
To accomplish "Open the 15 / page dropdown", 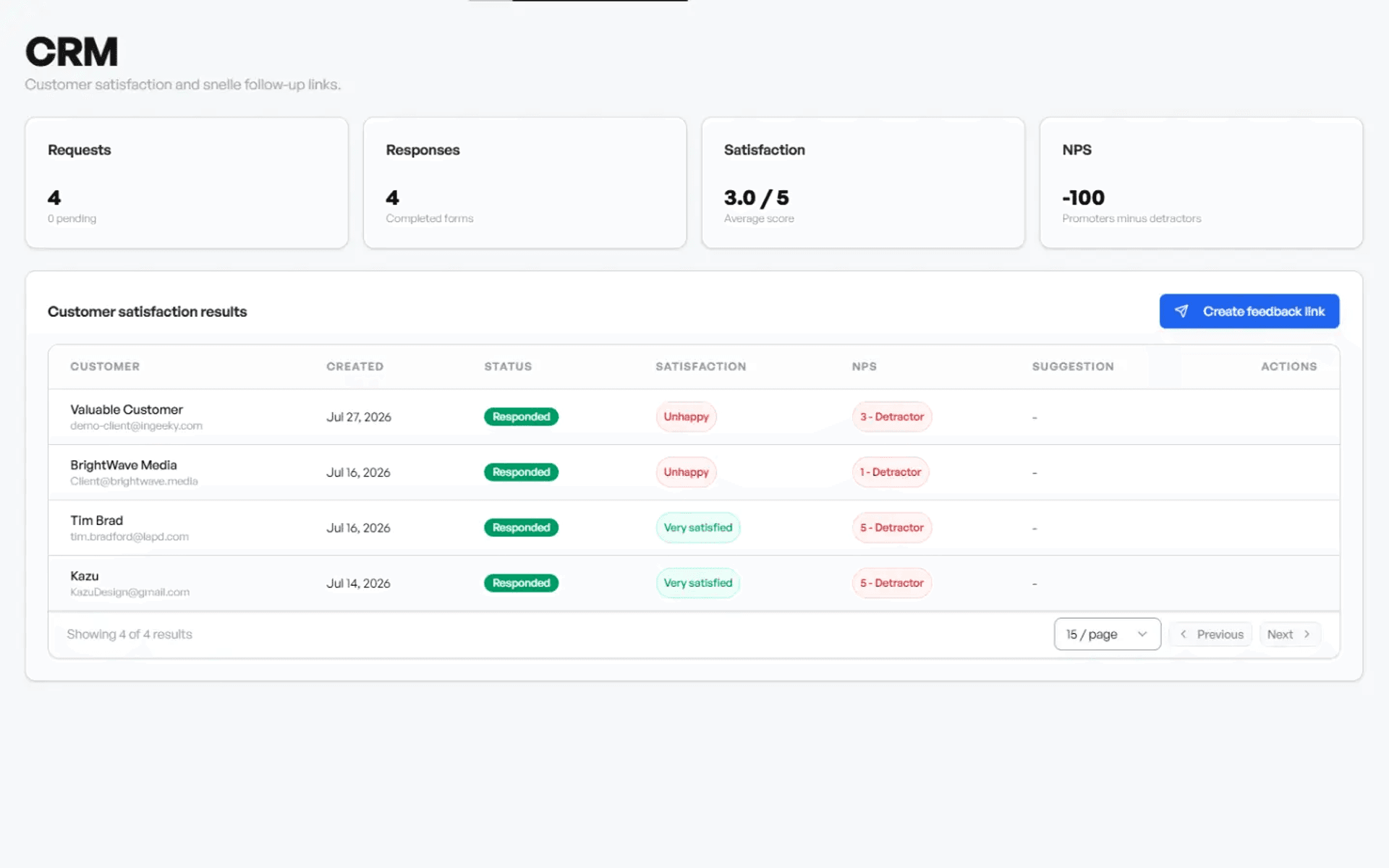I will pos(1107,634).
